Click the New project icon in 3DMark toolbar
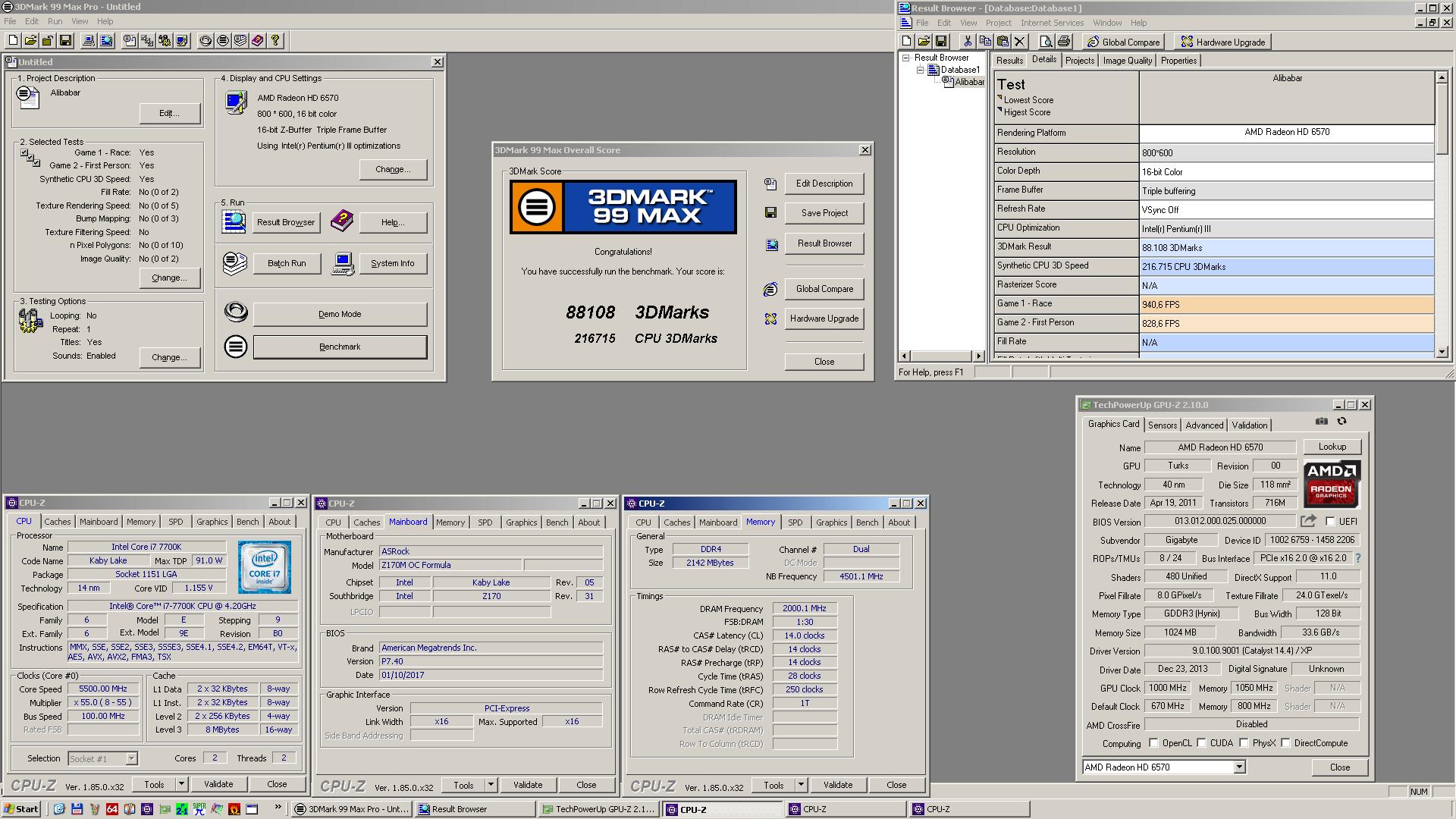The image size is (1456, 819). (x=14, y=41)
